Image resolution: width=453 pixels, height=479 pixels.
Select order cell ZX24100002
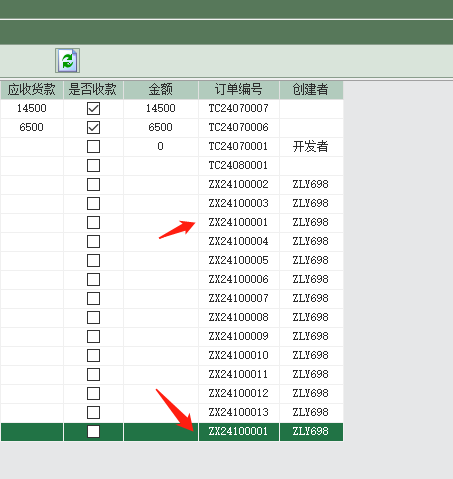(x=239, y=184)
